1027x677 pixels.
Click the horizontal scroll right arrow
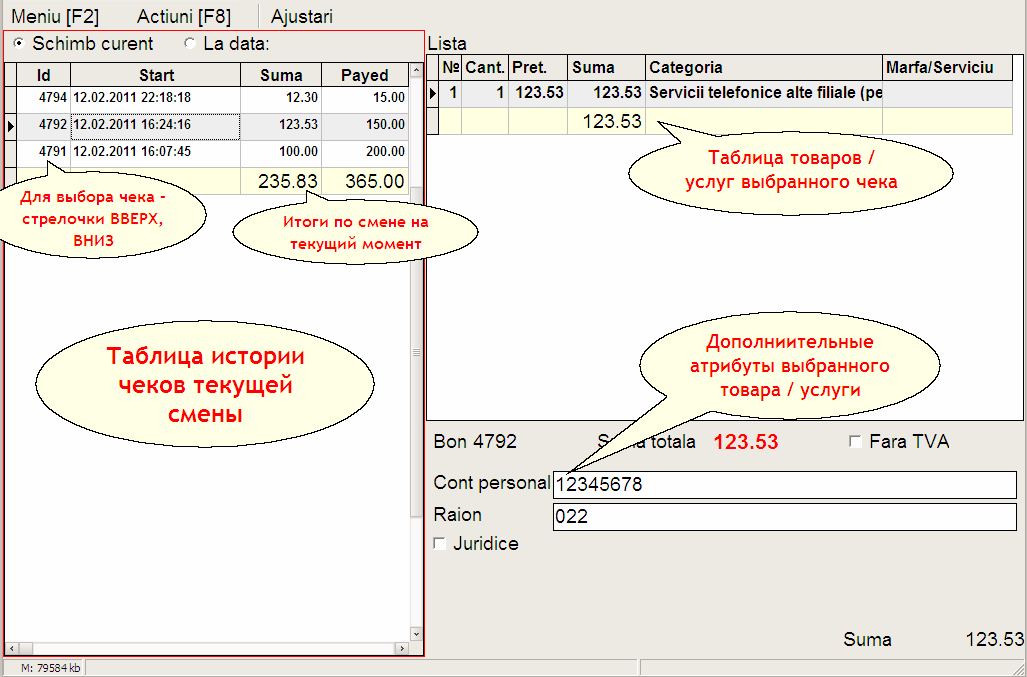(x=401, y=648)
